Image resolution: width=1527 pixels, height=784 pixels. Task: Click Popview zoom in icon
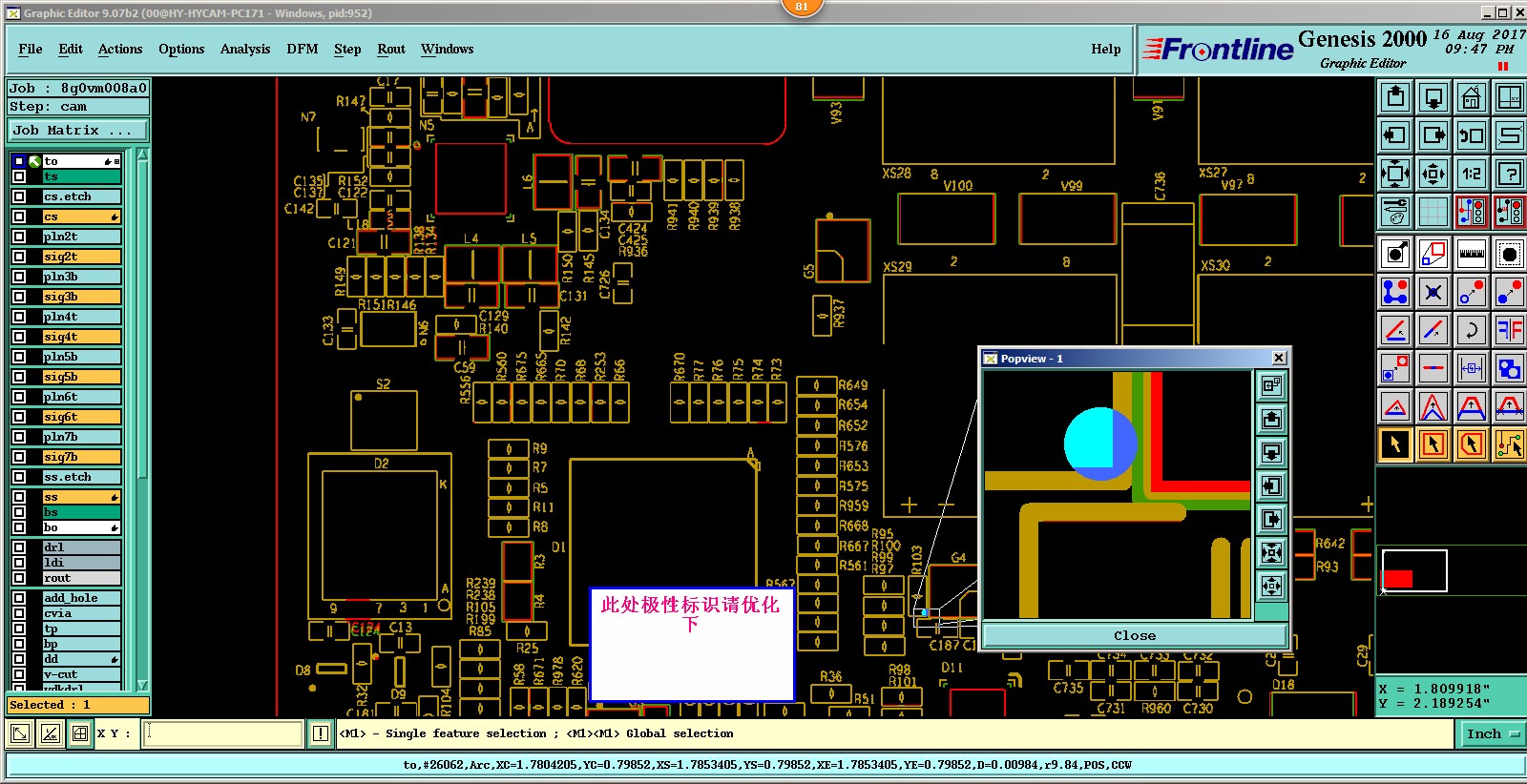(x=1271, y=552)
